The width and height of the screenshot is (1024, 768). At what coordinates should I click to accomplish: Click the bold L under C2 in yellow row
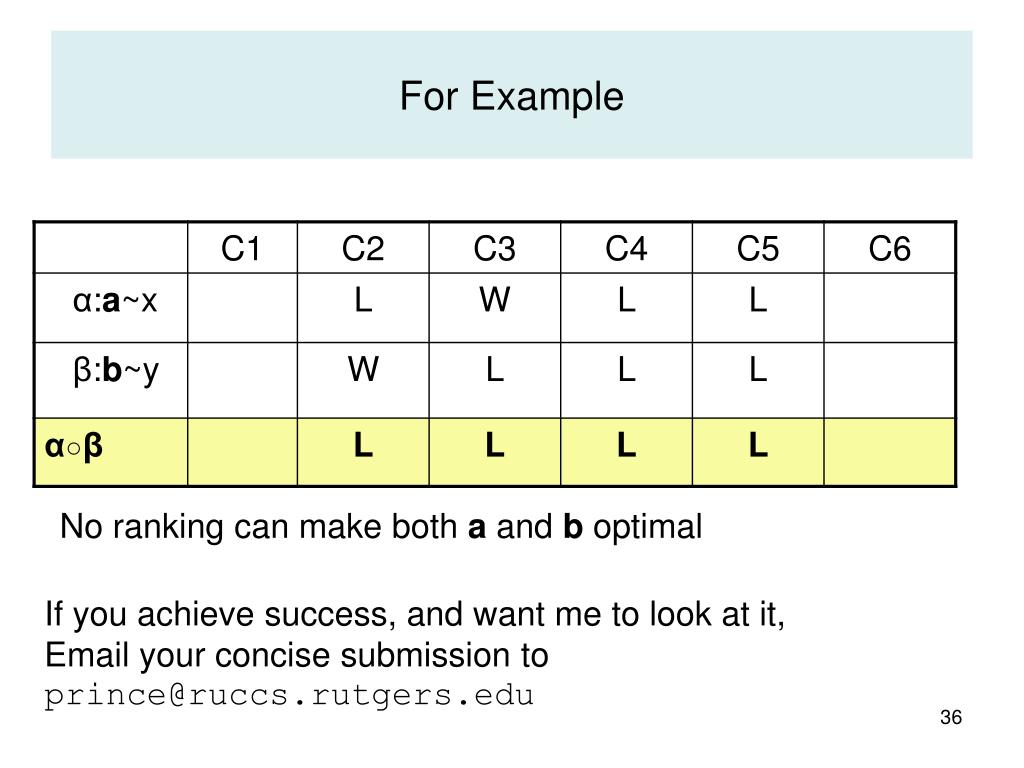[363, 445]
